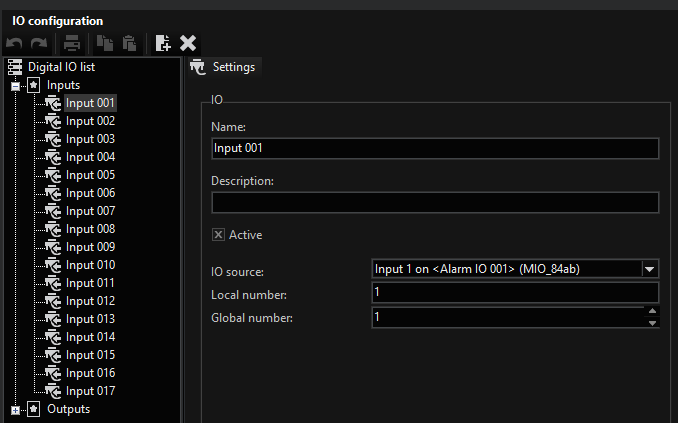Open the IO source dropdown

coord(650,269)
